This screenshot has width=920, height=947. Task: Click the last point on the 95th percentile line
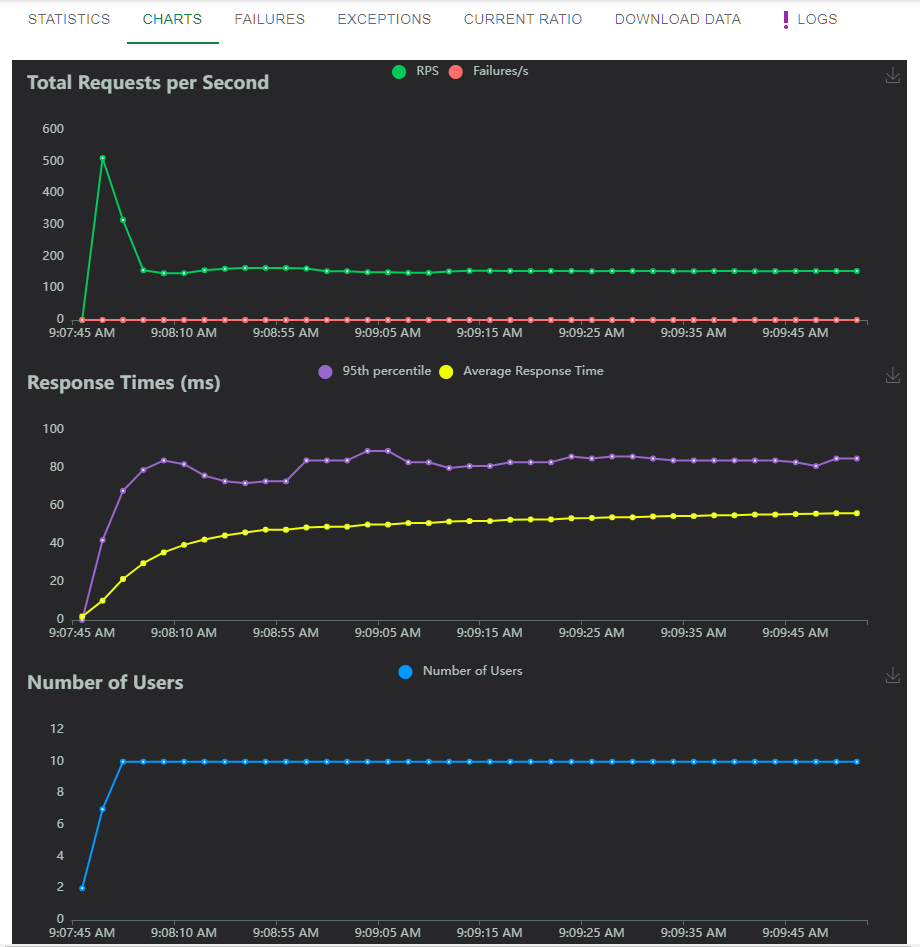pyautogui.click(x=859, y=459)
